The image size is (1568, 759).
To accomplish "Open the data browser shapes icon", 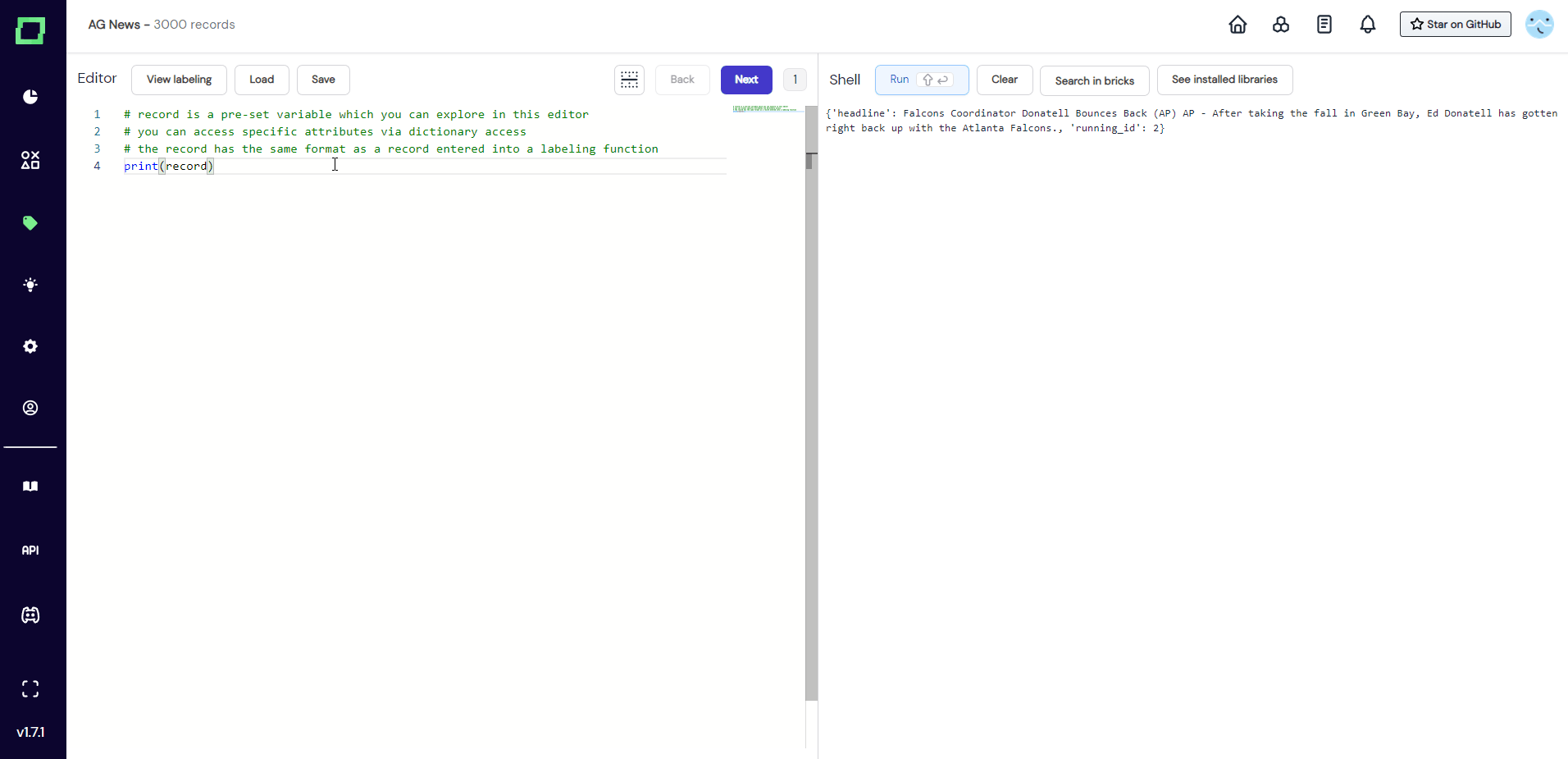I will point(30,160).
